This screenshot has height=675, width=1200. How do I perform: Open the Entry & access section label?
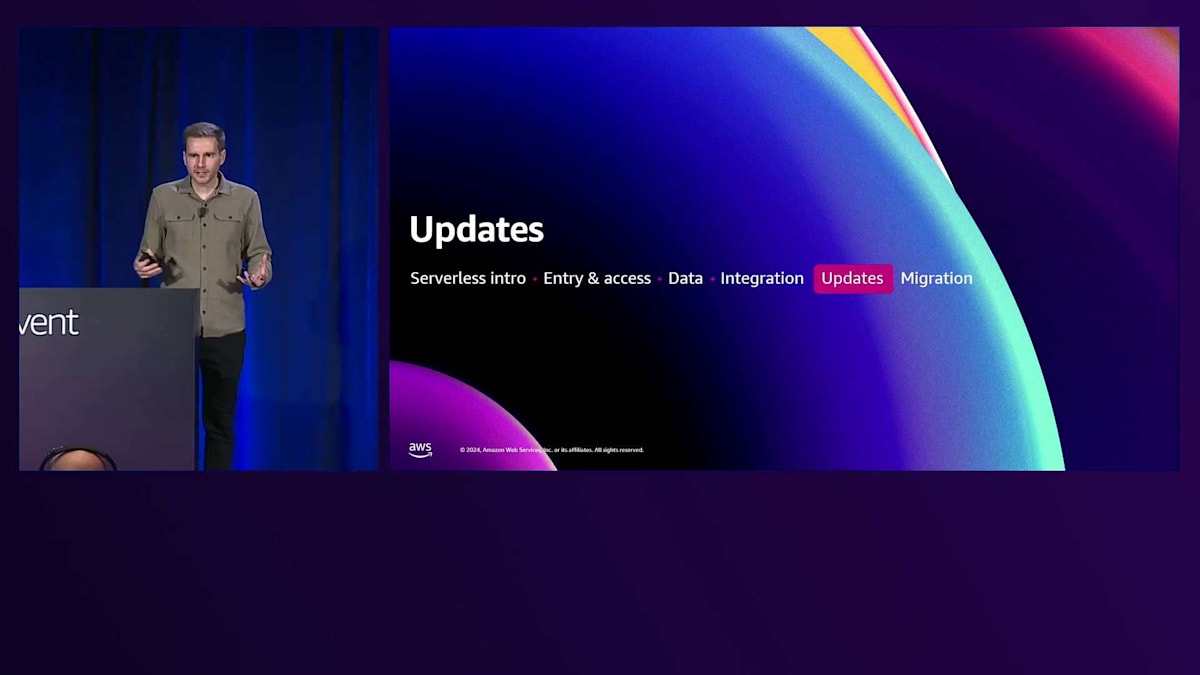coord(597,279)
